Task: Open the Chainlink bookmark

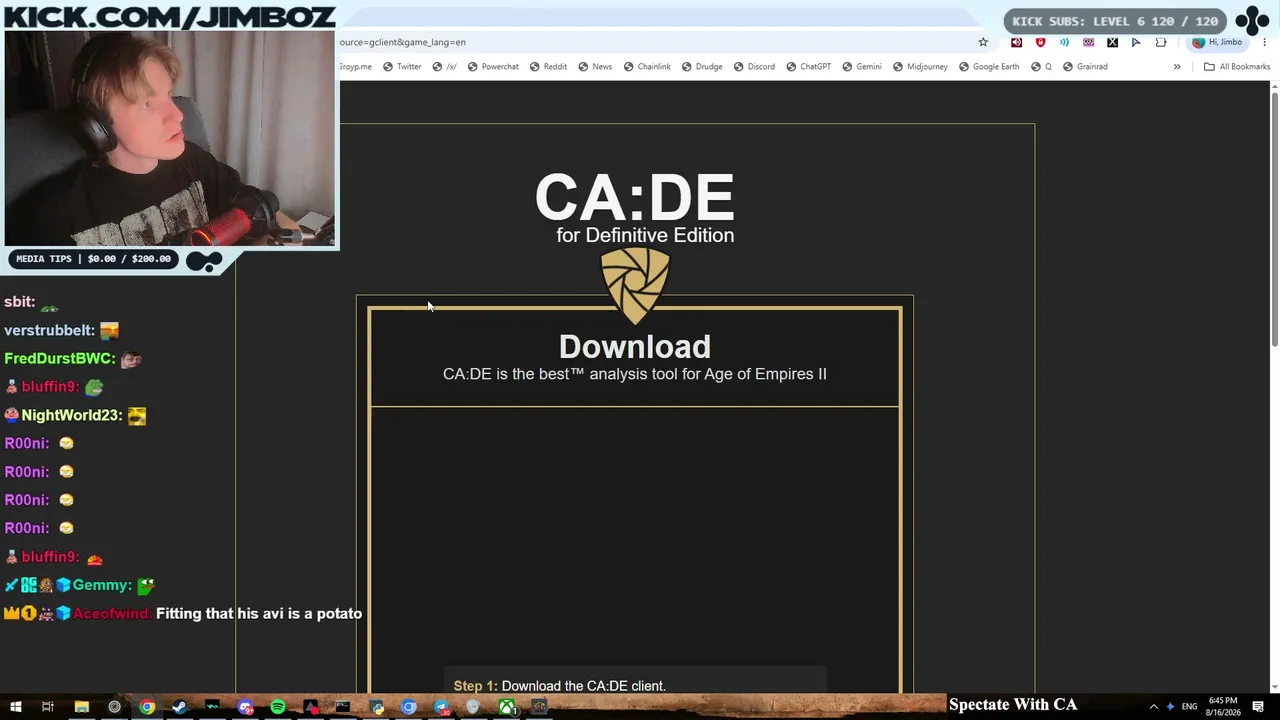Action: [x=647, y=67]
